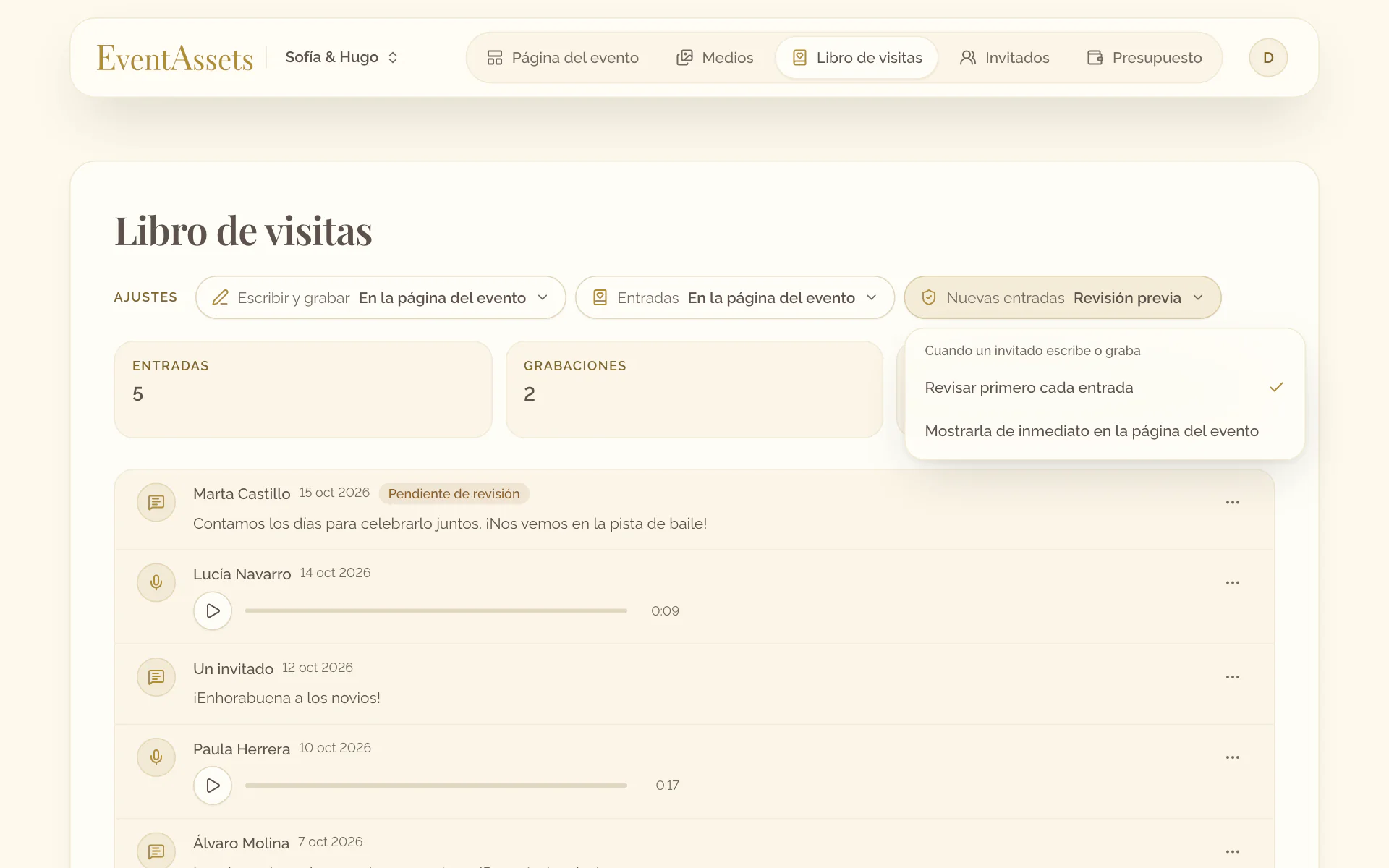1389x868 pixels.
Task: Click the name Un invitado
Action: point(233,669)
